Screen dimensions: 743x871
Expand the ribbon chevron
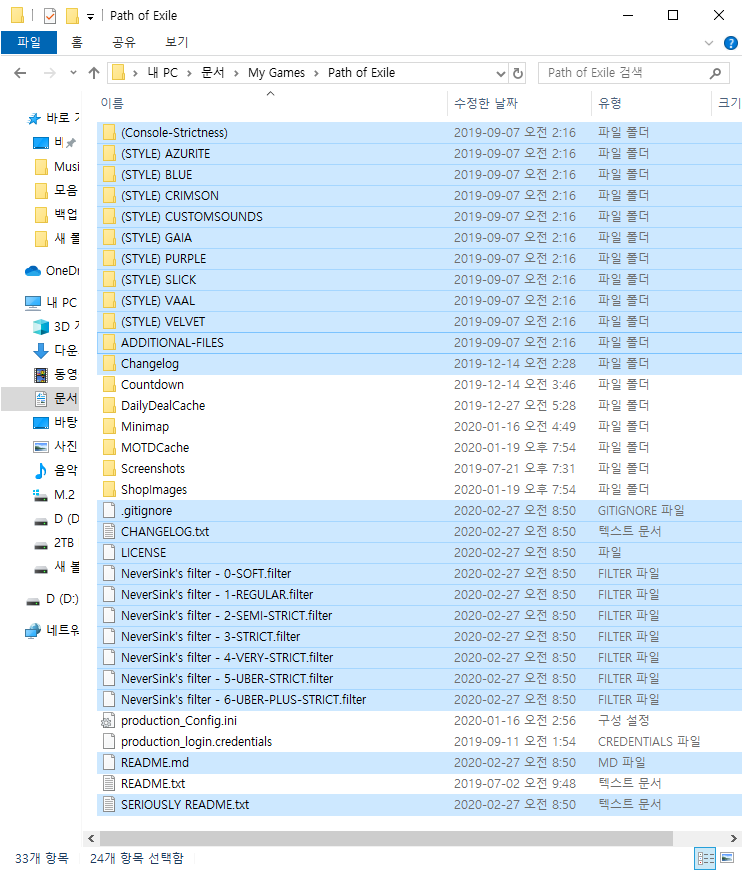click(x=709, y=43)
